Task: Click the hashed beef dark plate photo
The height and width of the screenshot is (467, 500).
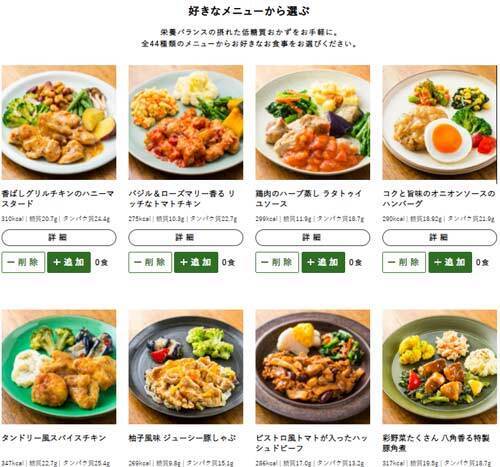Action: (x=313, y=367)
